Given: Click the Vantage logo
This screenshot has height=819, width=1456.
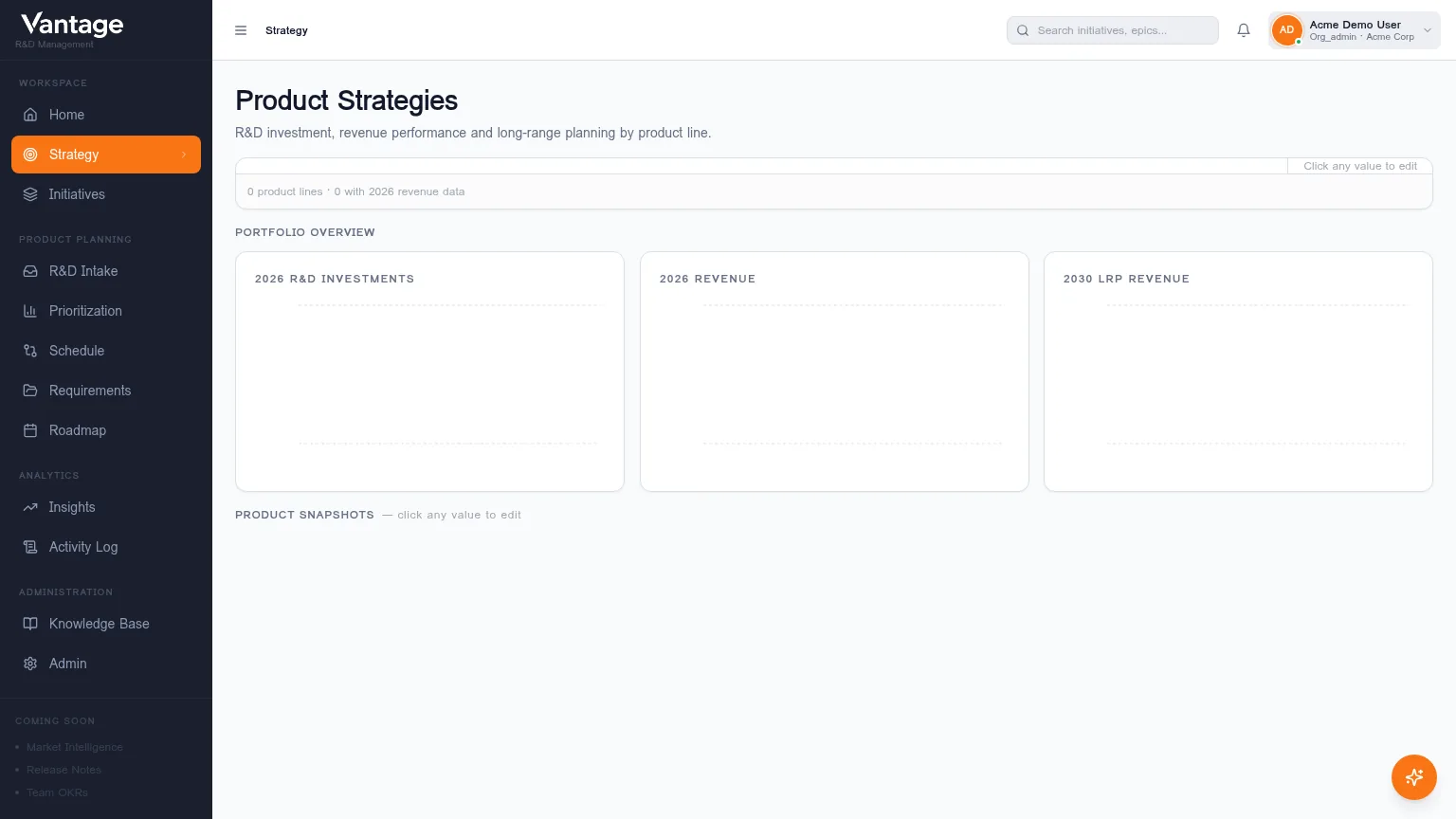Looking at the screenshot, I should click(72, 24).
